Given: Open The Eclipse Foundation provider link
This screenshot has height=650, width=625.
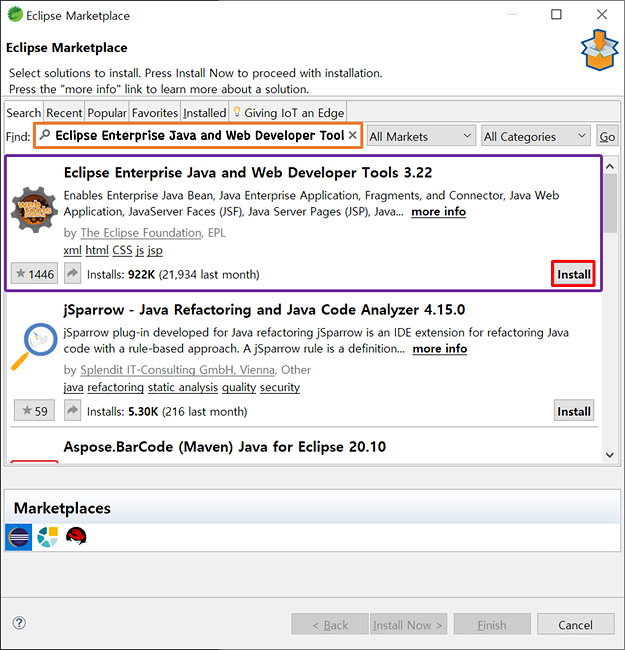Looking at the screenshot, I should pos(141,233).
